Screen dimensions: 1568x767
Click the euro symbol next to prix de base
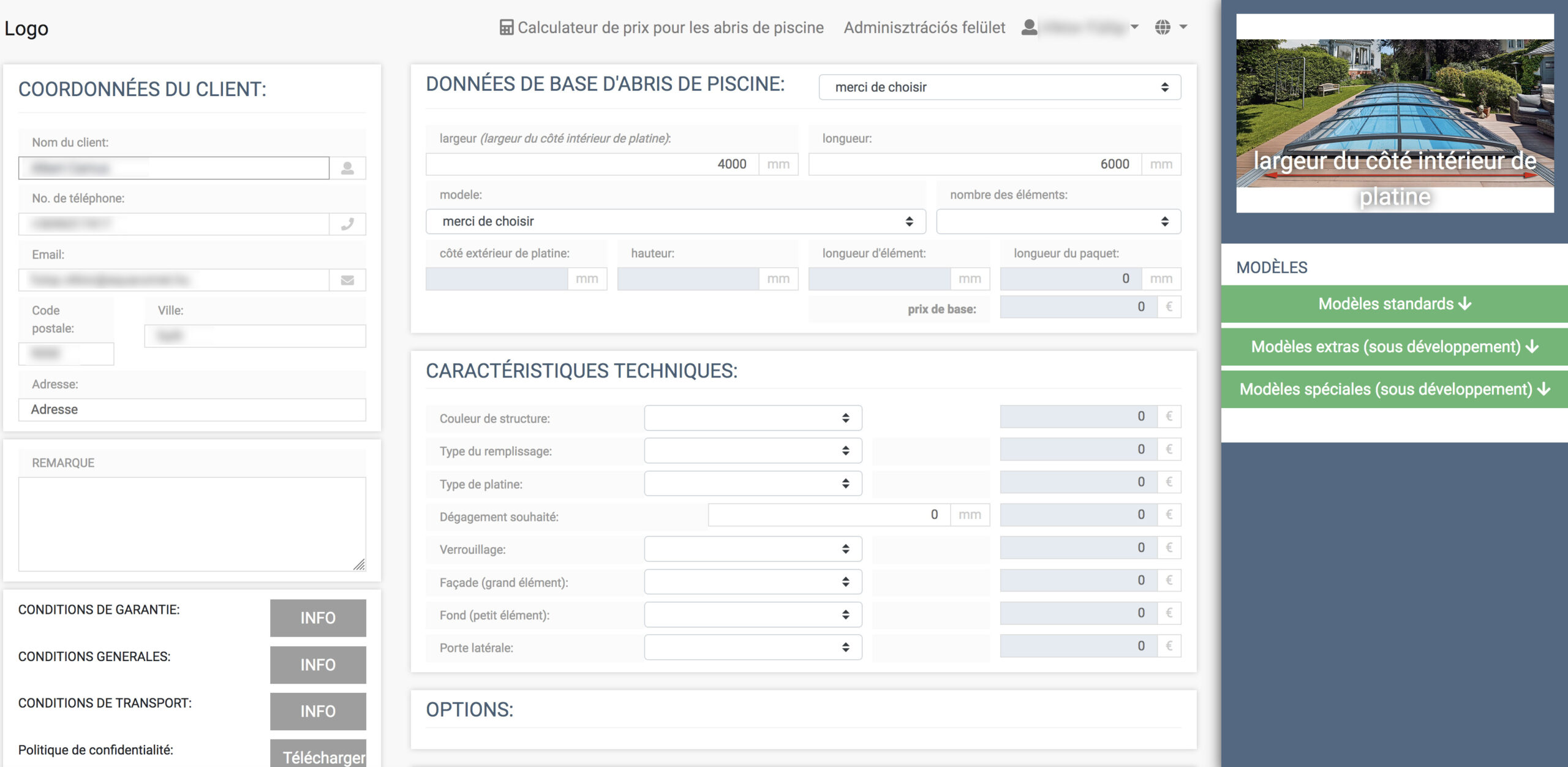pyautogui.click(x=1169, y=307)
